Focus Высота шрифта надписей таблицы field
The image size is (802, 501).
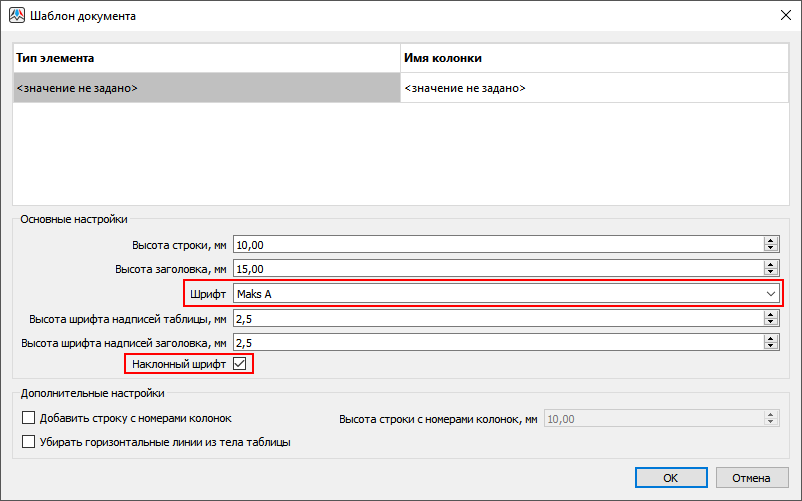pos(495,318)
